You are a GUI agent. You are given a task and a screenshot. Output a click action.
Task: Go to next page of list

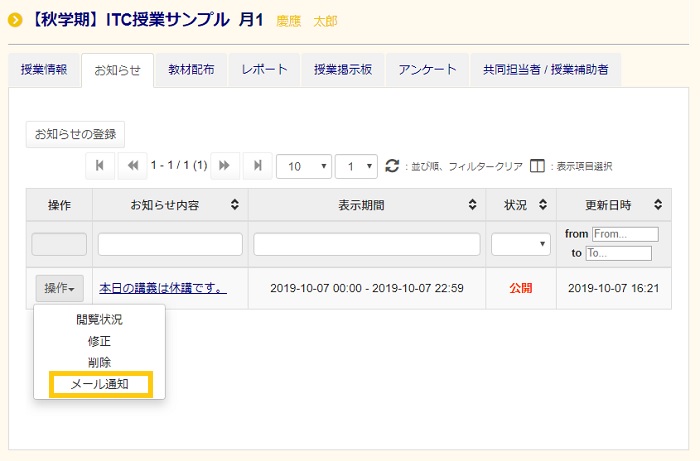coord(225,165)
